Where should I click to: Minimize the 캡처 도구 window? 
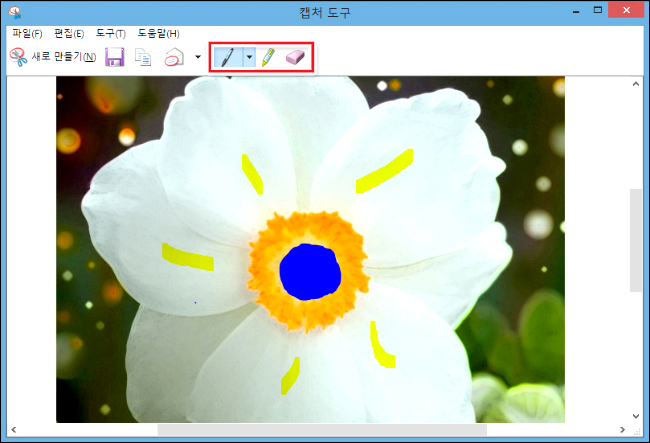coord(576,11)
